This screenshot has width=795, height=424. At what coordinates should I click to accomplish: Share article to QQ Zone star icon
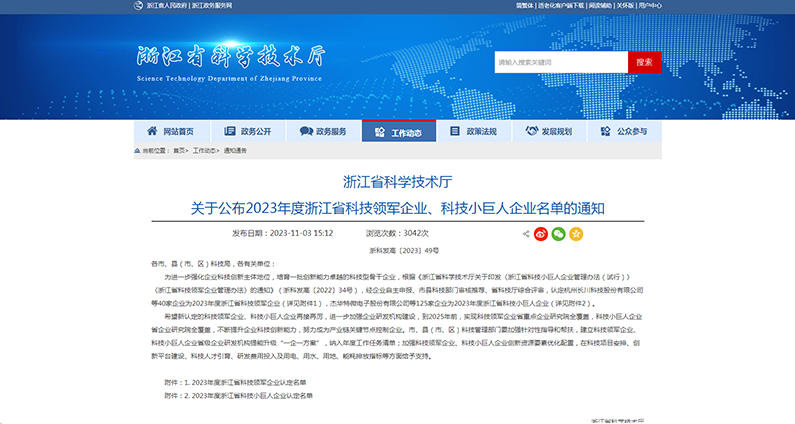[576, 234]
